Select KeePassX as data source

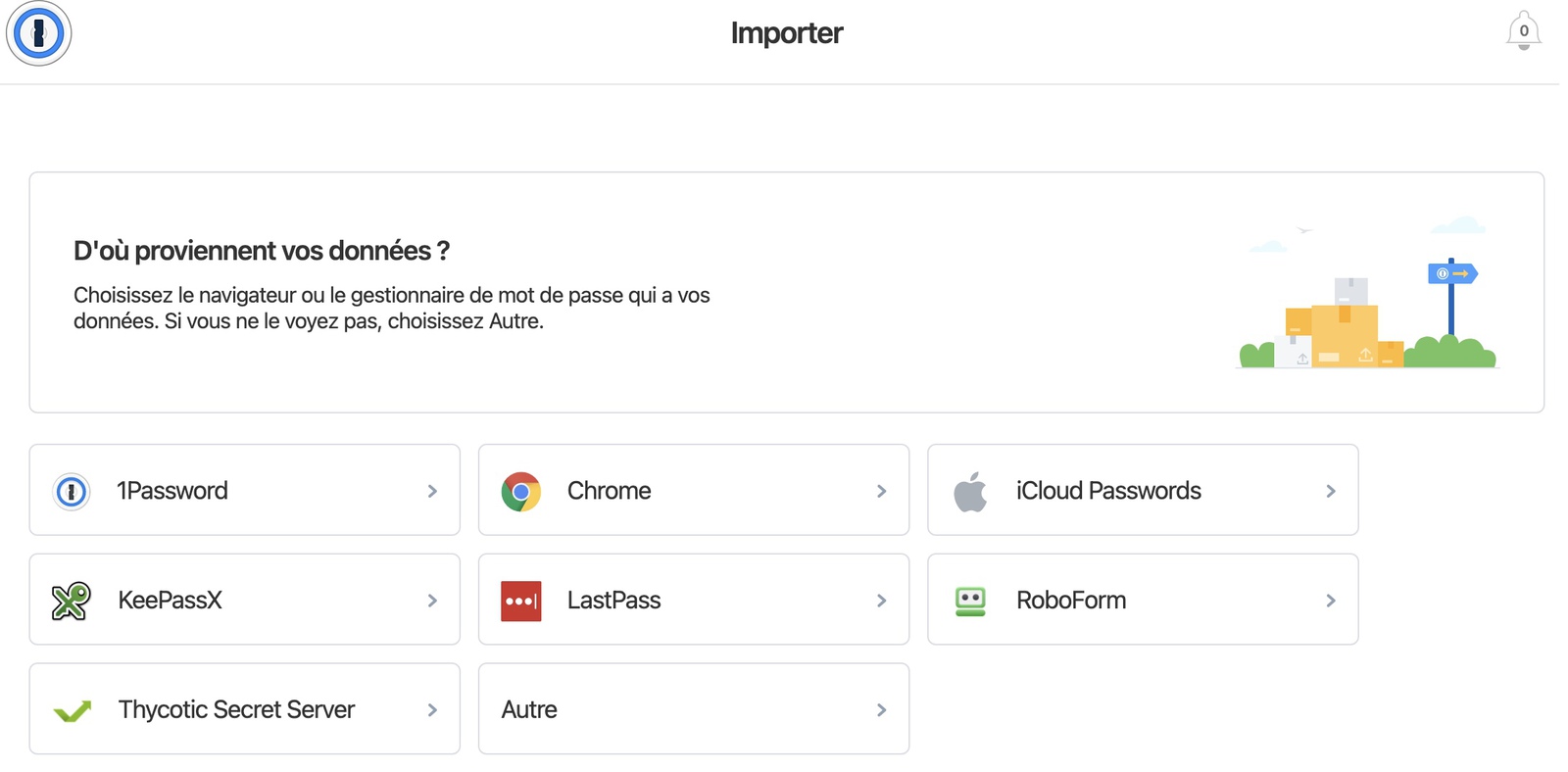click(245, 600)
